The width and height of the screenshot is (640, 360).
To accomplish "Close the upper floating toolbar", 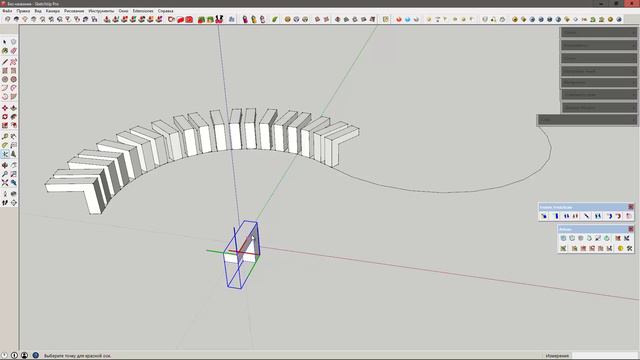I will pyautogui.click(x=631, y=207).
